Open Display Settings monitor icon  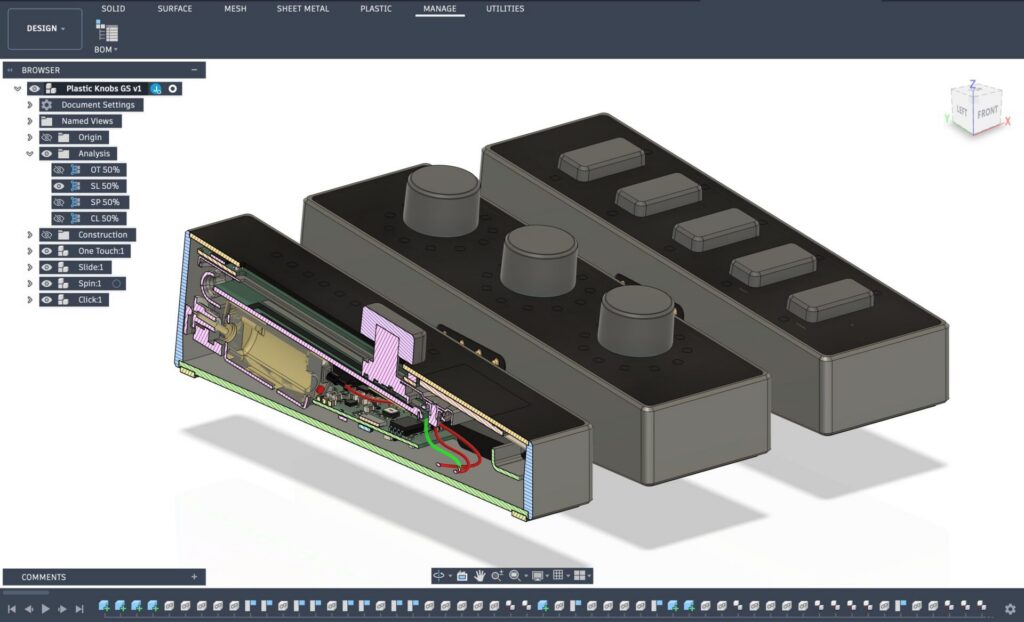coord(537,576)
